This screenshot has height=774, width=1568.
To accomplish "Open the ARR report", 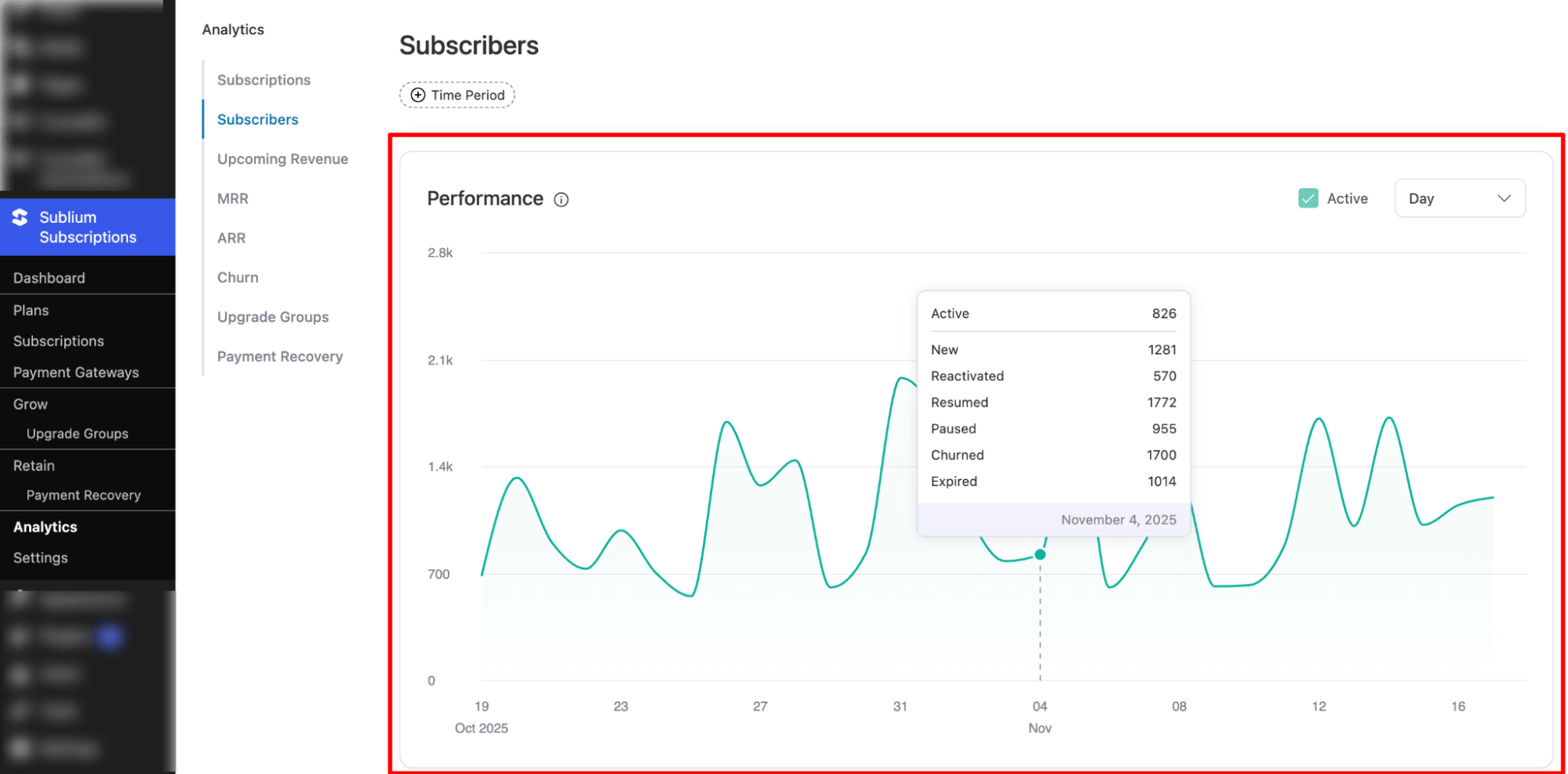I will [231, 238].
